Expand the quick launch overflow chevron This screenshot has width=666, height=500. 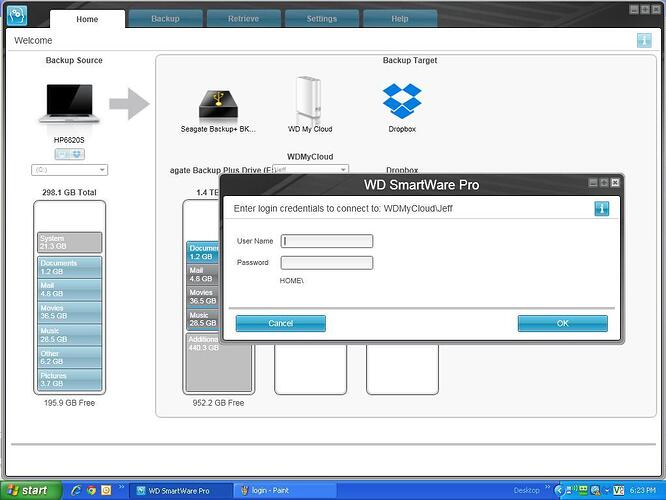[121, 487]
